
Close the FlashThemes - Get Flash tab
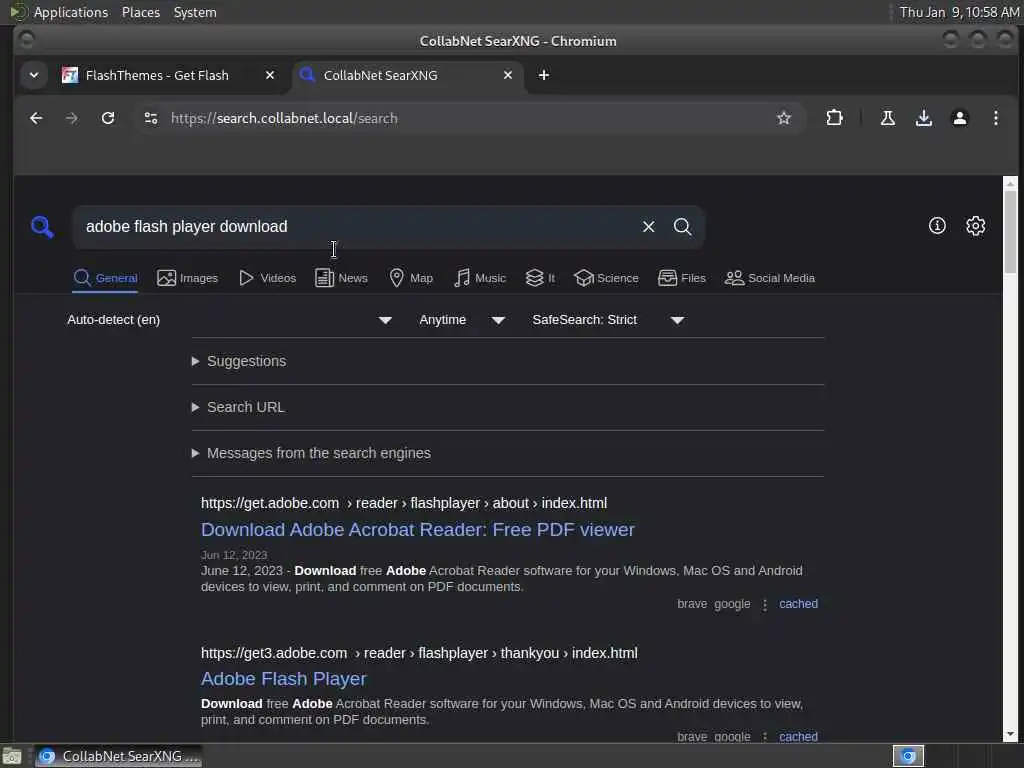click(x=270, y=75)
